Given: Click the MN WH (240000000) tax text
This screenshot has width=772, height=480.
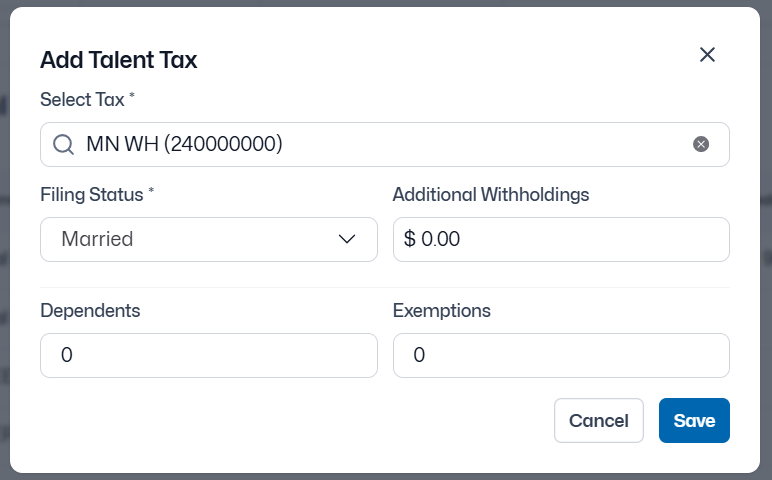Looking at the screenshot, I should (x=184, y=144).
